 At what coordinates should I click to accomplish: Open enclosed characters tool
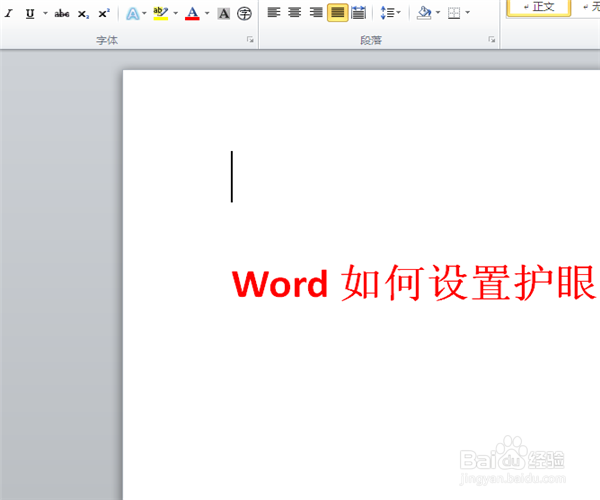tap(244, 14)
